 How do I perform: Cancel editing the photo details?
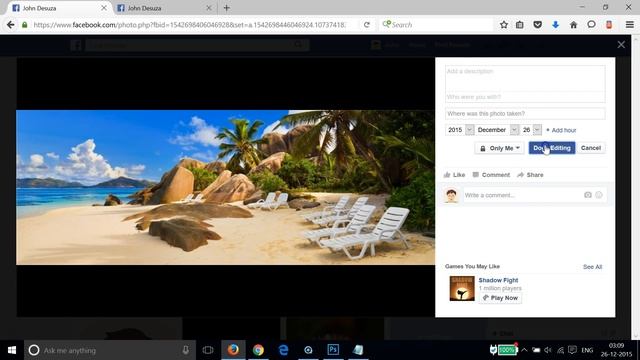point(591,148)
